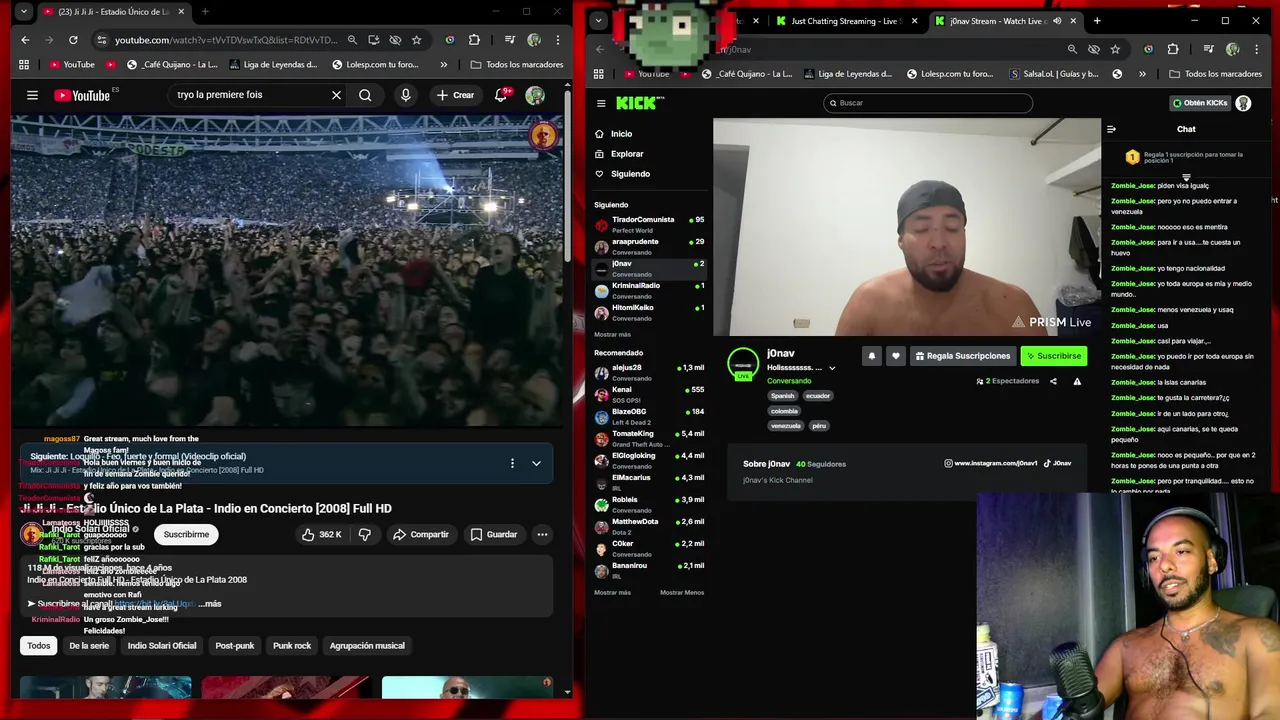Click the Kick Buscar search field
The image size is (1280, 720).
tap(928, 103)
